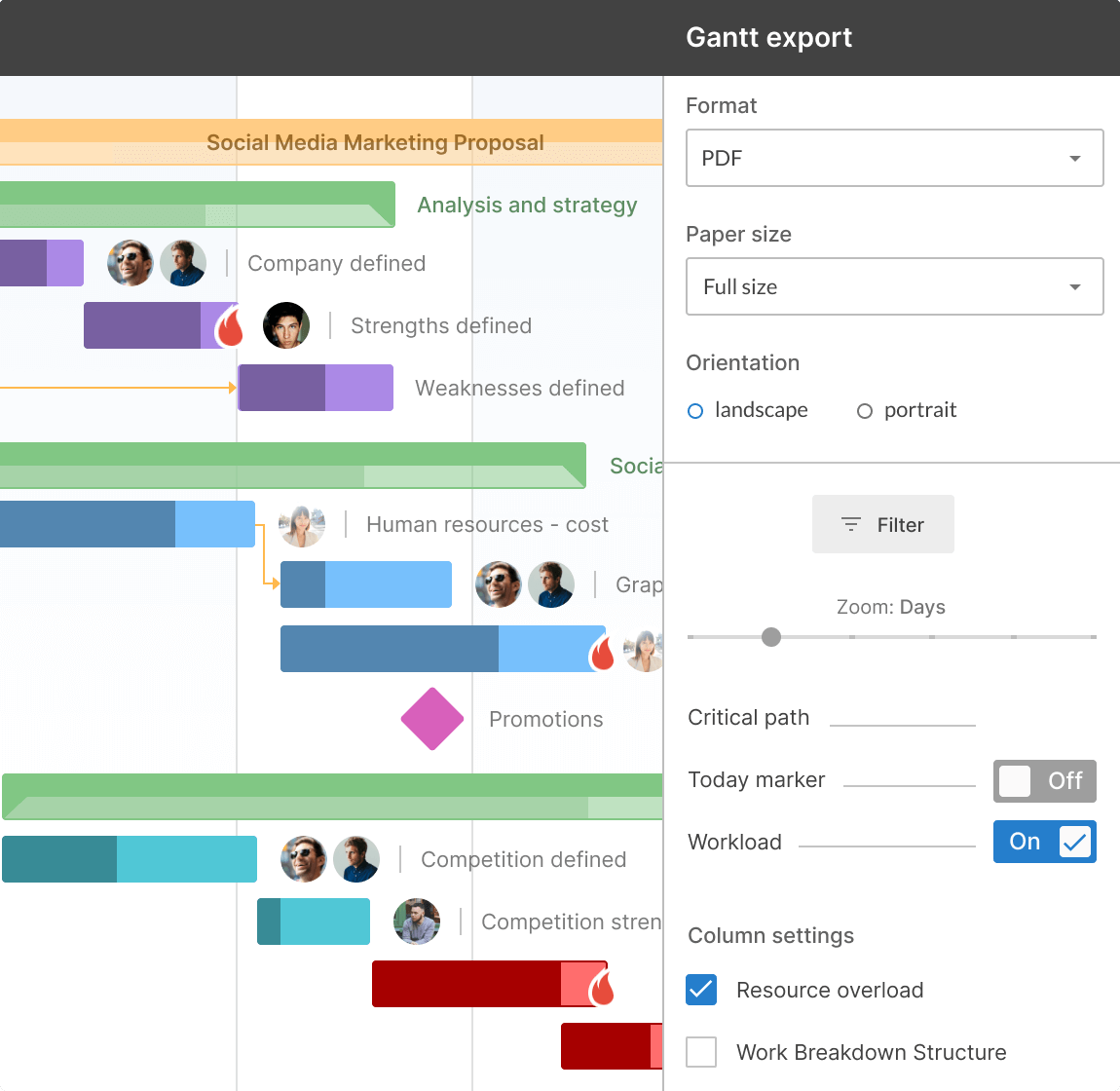
Task: Select the portrait orientation radio button
Action: [865, 411]
